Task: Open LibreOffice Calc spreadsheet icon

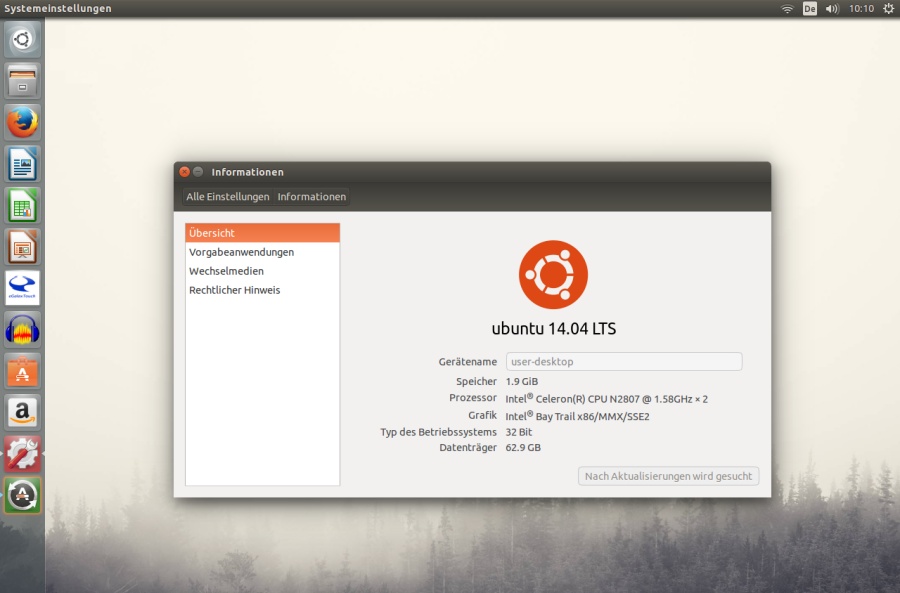Action: pos(22,205)
